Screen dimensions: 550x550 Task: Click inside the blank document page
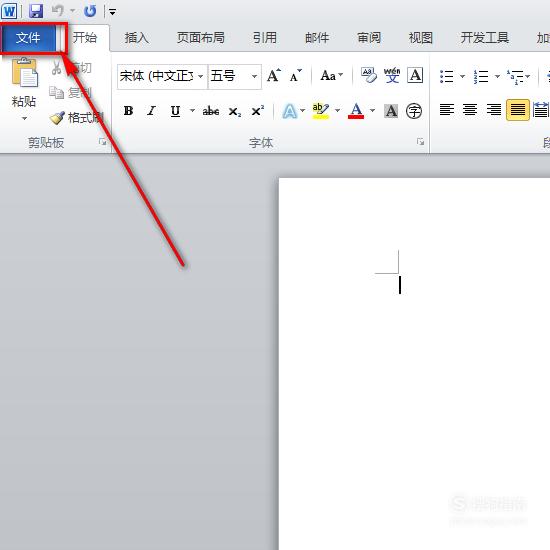414,364
